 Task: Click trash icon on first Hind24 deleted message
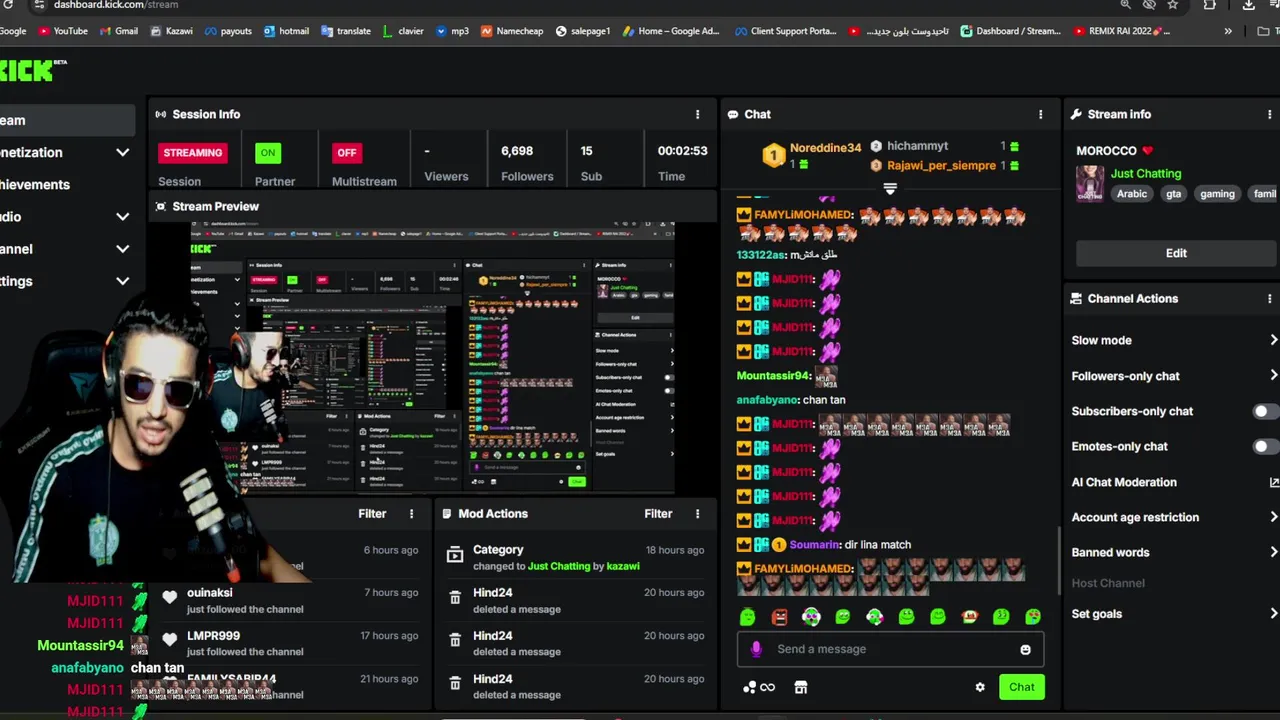pyautogui.click(x=455, y=598)
